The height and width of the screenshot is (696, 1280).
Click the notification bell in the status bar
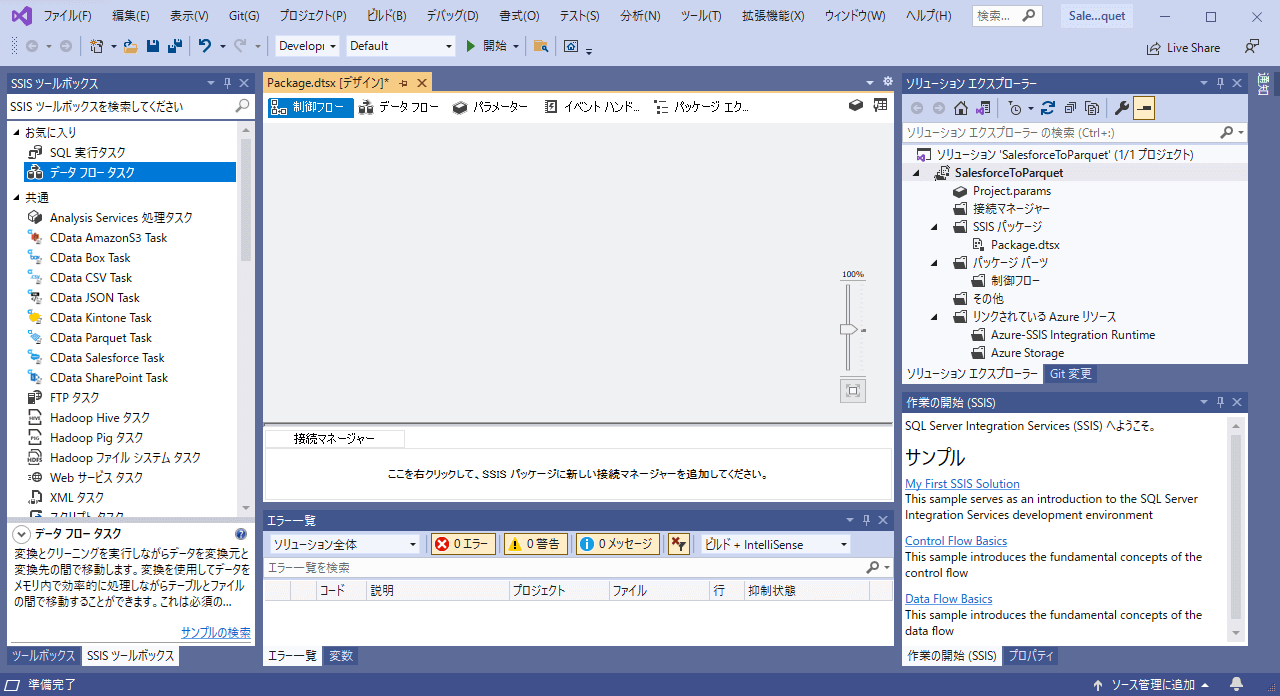click(1237, 685)
